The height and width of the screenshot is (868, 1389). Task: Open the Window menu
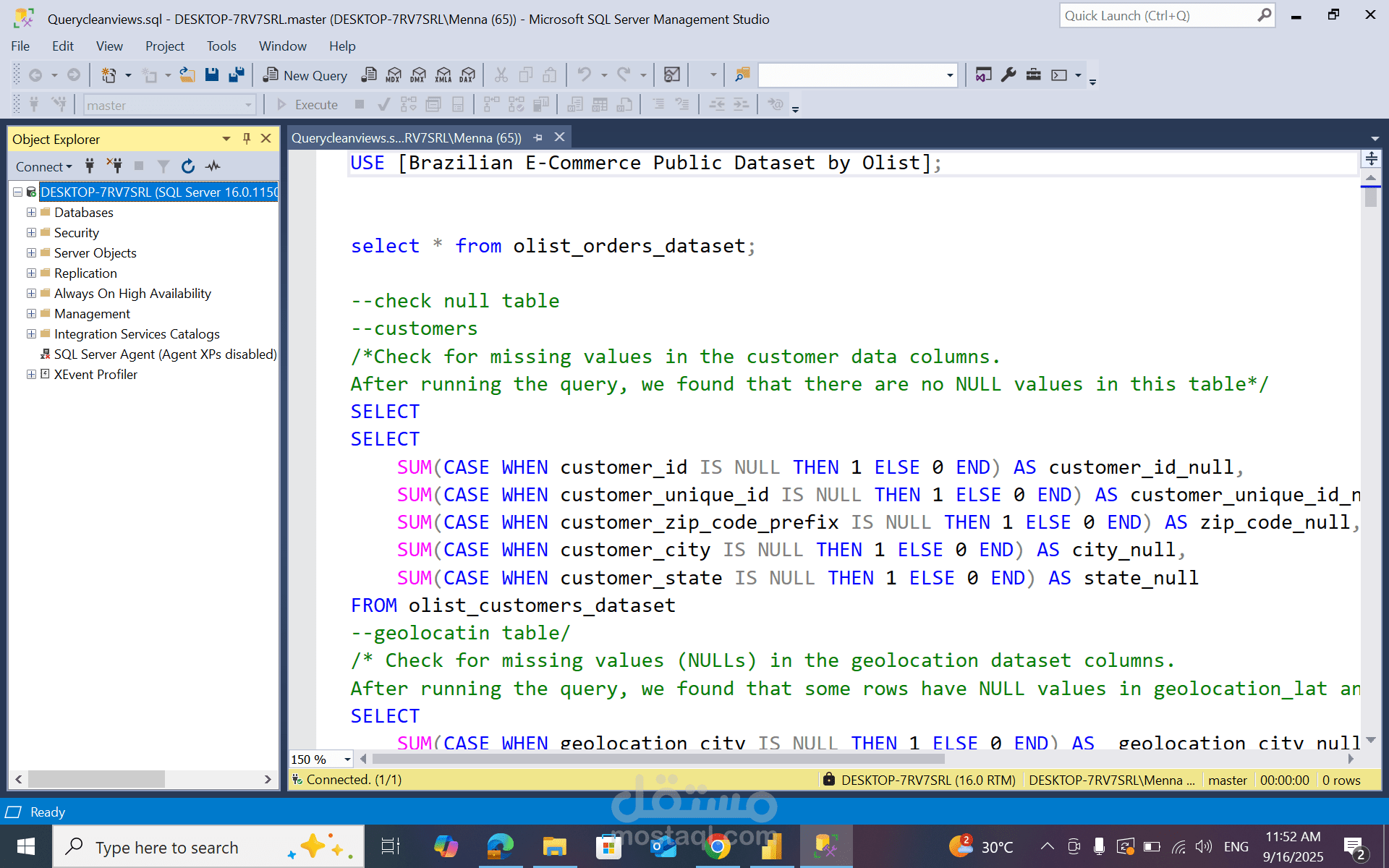(283, 46)
